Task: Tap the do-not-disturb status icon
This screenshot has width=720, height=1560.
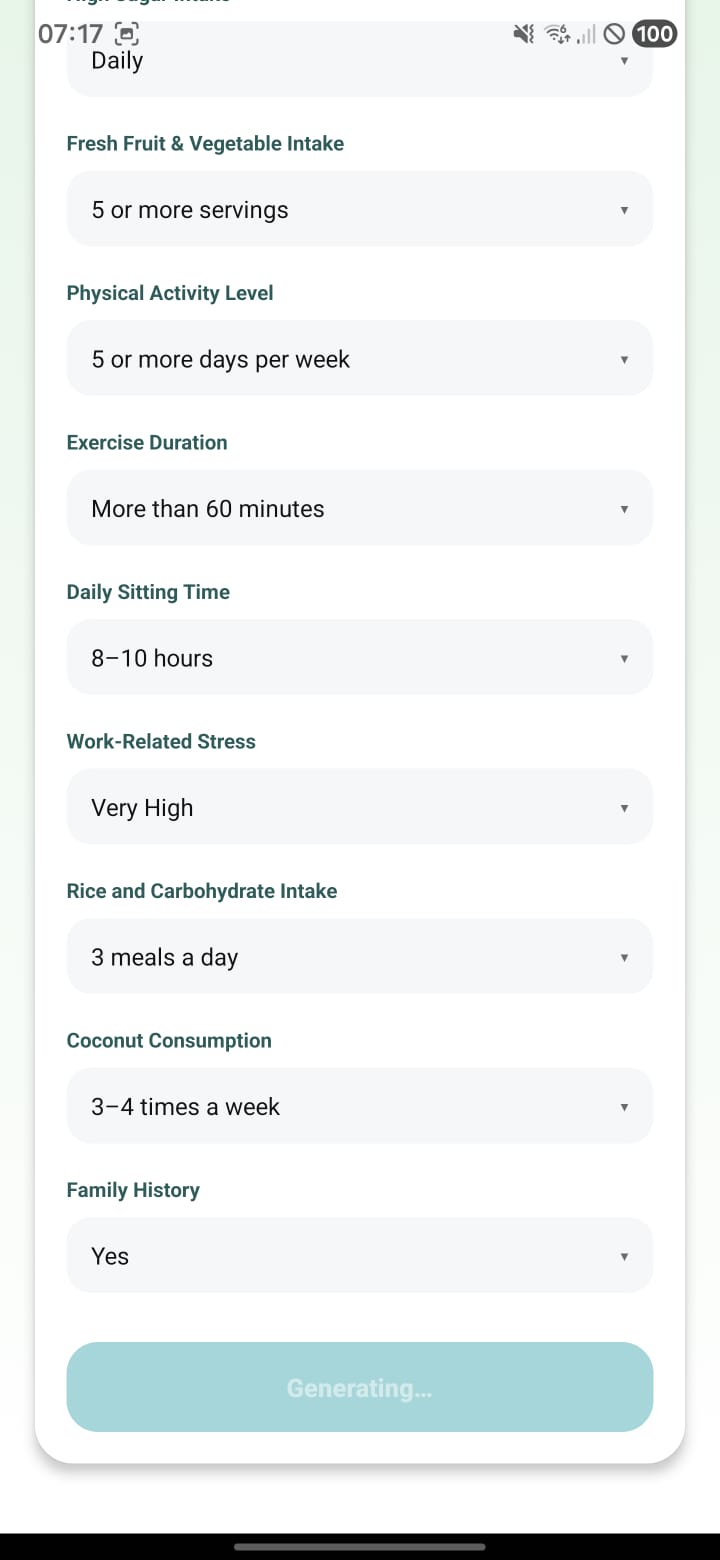Action: pos(615,35)
